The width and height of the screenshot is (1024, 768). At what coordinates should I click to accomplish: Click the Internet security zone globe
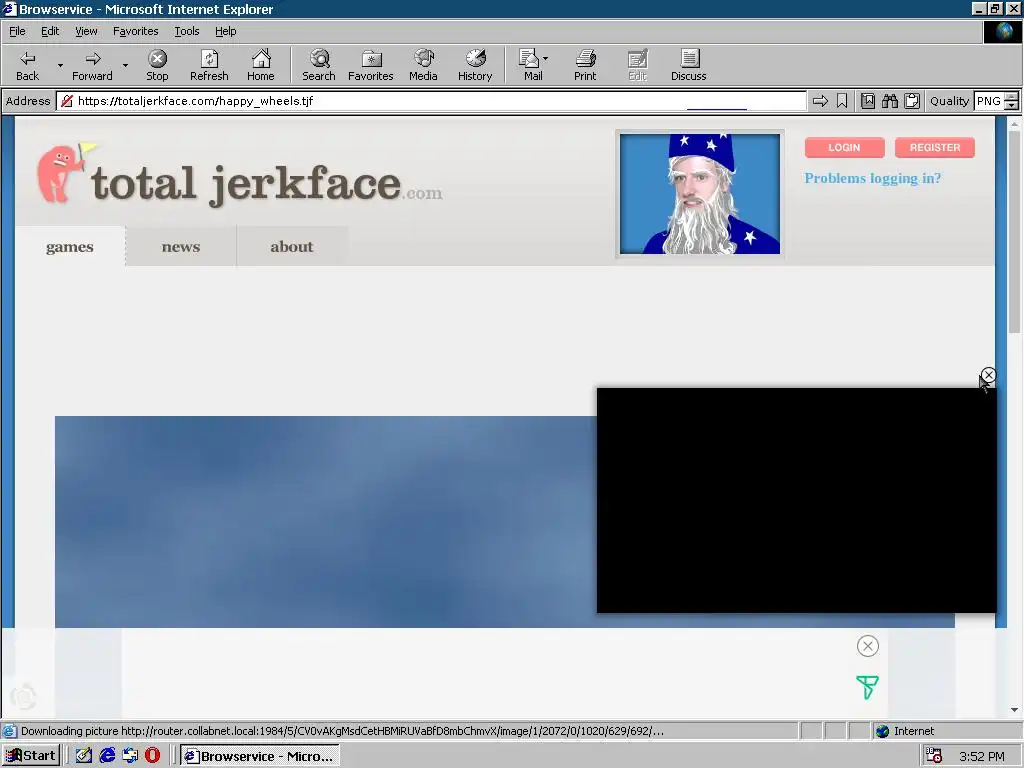tap(882, 731)
